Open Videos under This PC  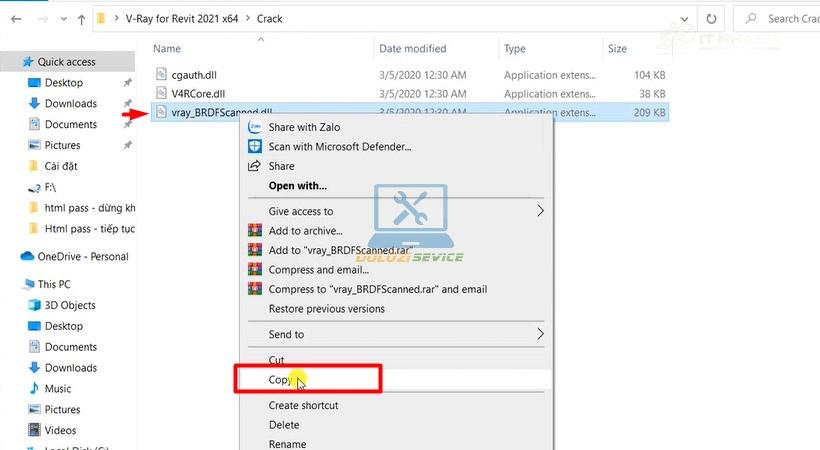[x=60, y=431]
